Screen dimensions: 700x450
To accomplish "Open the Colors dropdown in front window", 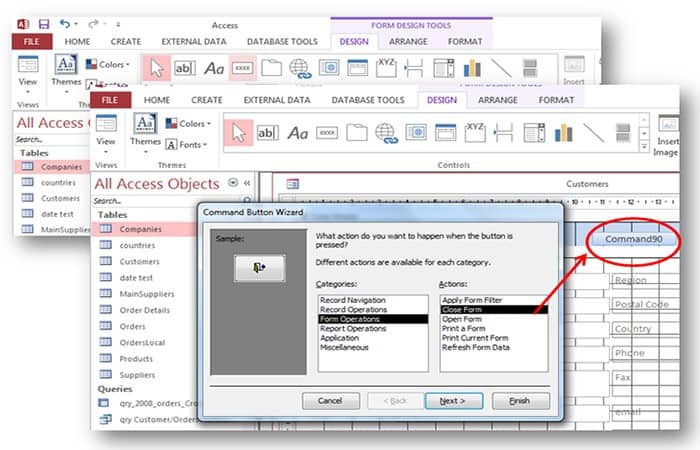I will point(188,124).
